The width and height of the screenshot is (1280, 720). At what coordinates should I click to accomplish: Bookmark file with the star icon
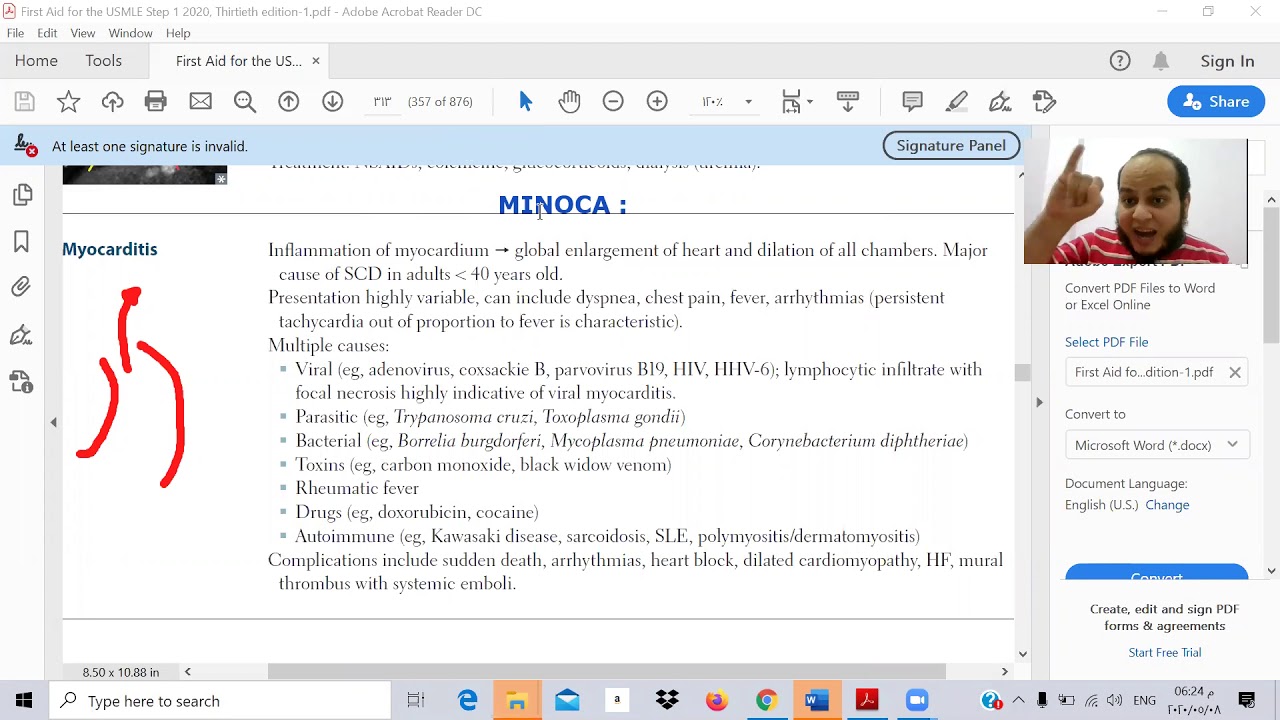click(x=68, y=101)
